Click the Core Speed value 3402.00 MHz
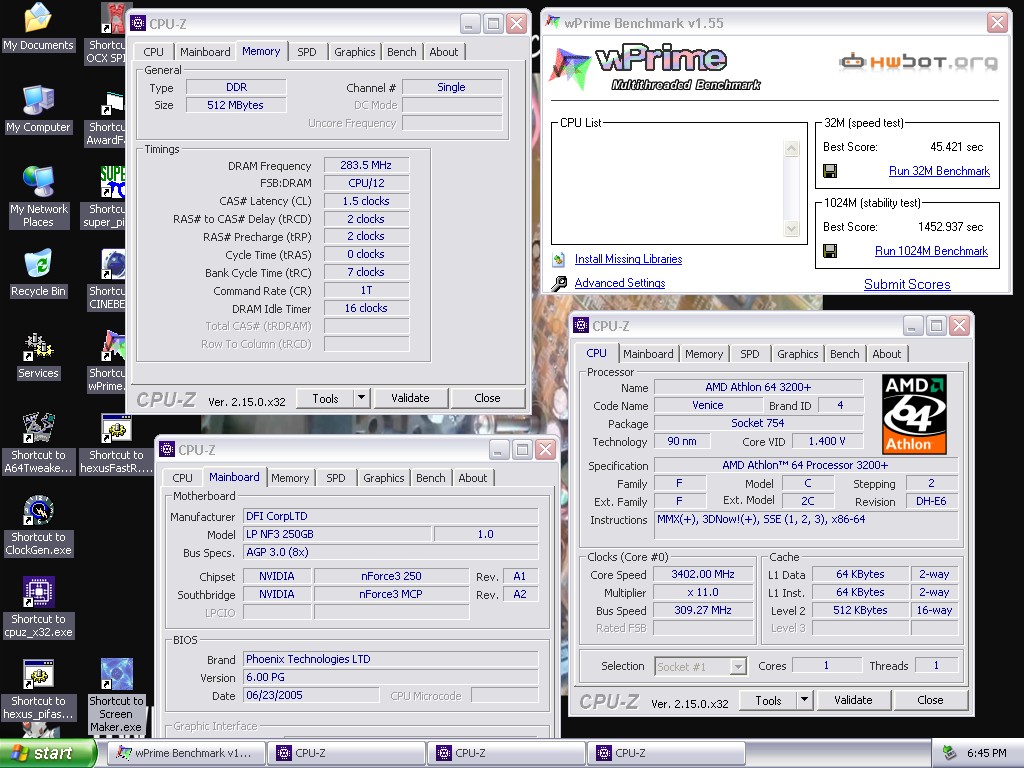The height and width of the screenshot is (768, 1024). click(703, 574)
